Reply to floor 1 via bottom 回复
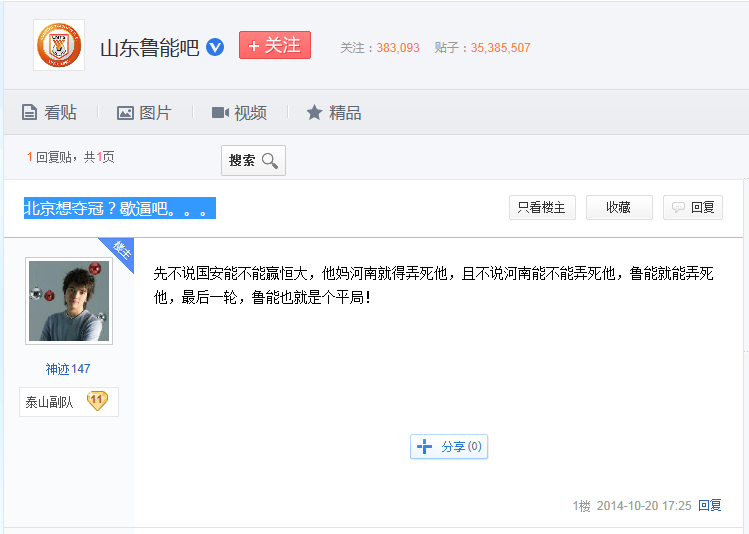749x534 pixels. pos(710,505)
